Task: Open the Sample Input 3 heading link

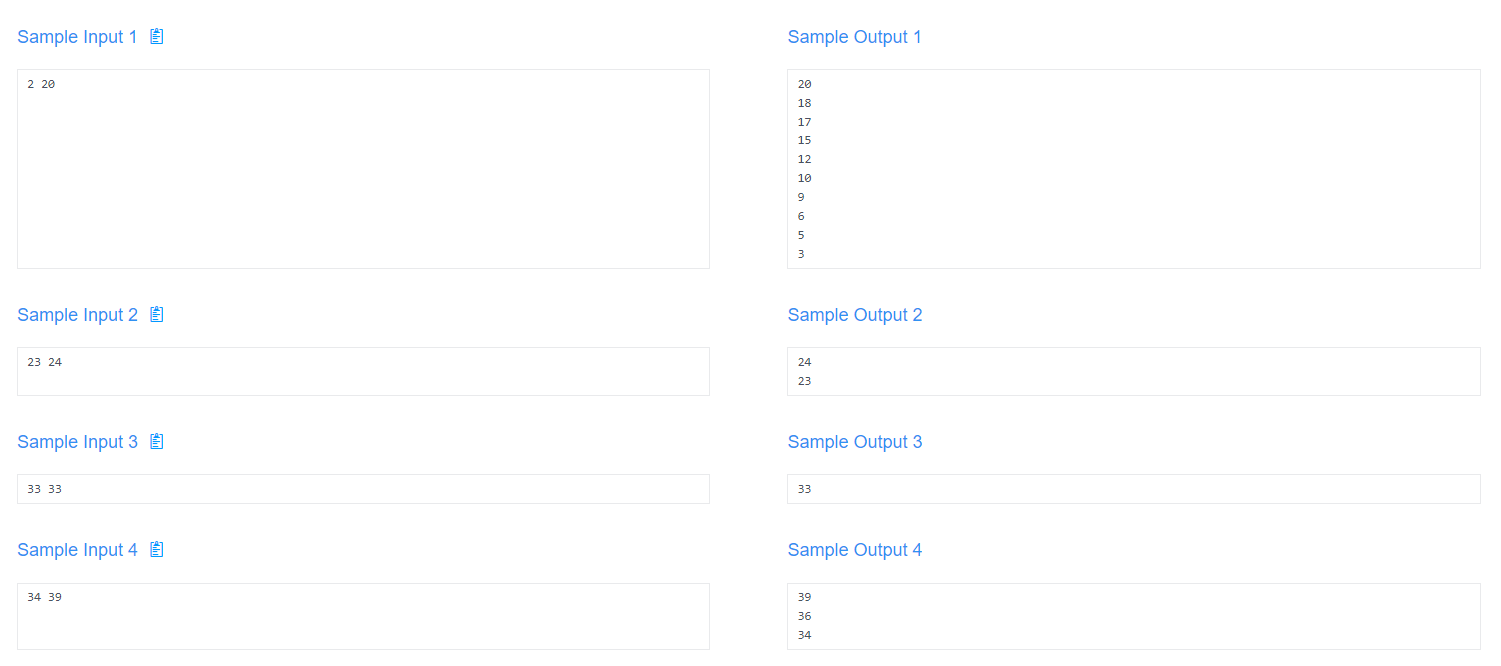Action: 76,441
